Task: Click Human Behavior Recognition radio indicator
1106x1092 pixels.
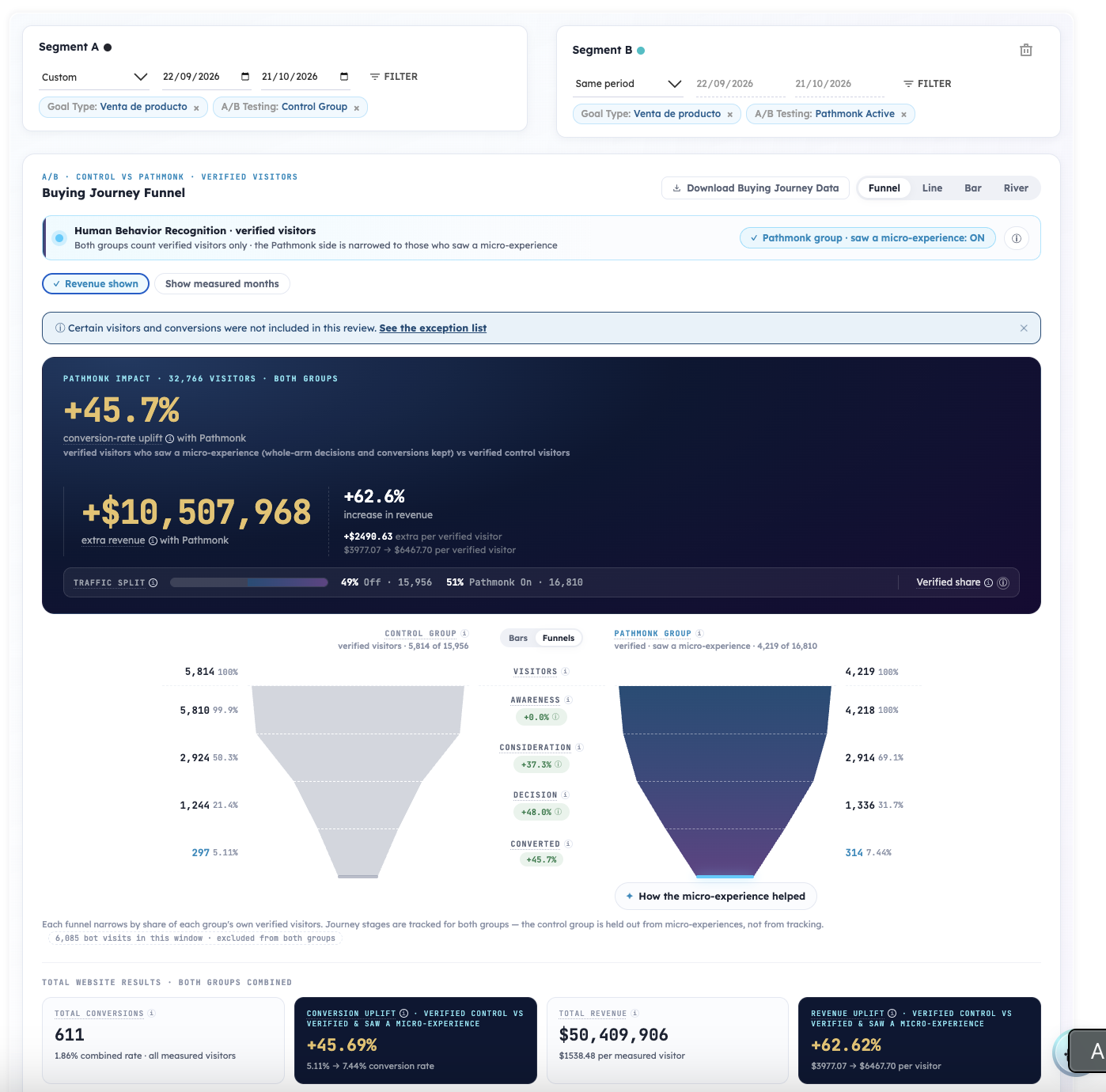Action: click(59, 238)
